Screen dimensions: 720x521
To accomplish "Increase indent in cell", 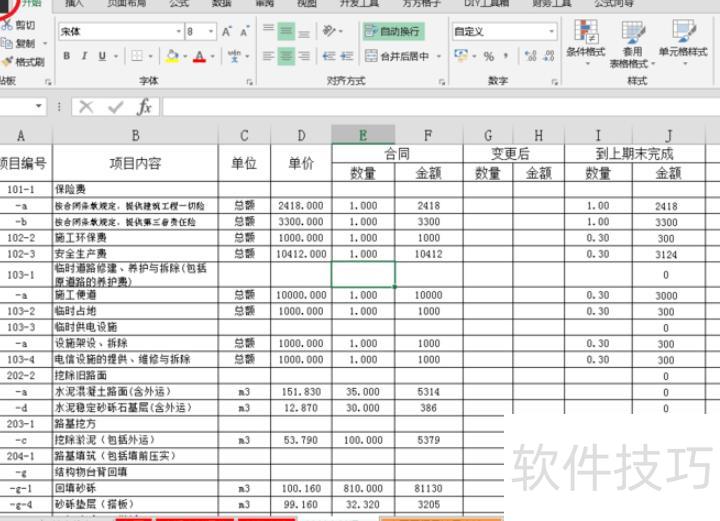I will [x=347, y=56].
